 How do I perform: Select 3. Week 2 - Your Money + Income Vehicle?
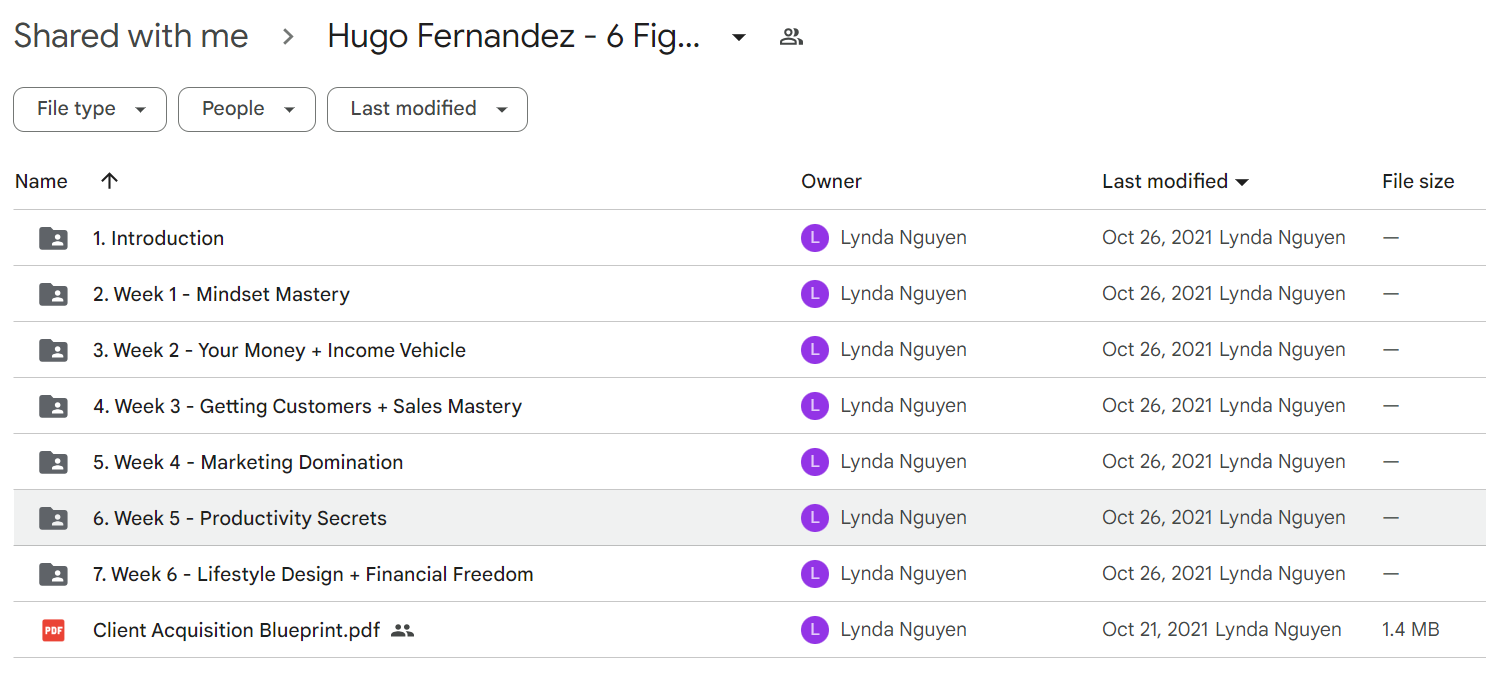279,350
